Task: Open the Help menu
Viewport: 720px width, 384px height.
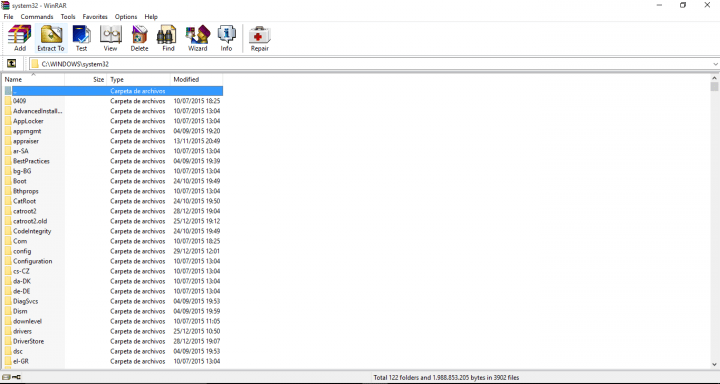Action: pyautogui.click(x=151, y=17)
